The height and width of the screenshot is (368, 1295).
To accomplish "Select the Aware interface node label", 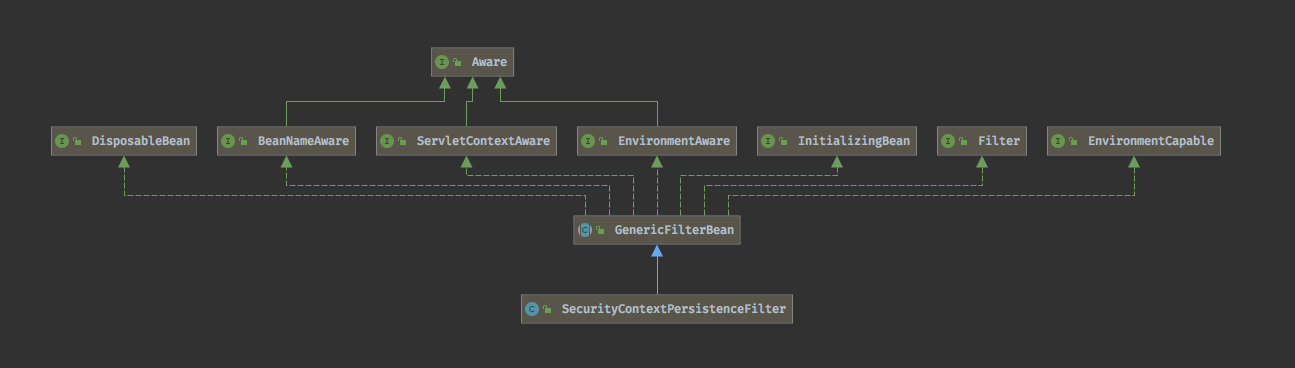I will point(489,62).
